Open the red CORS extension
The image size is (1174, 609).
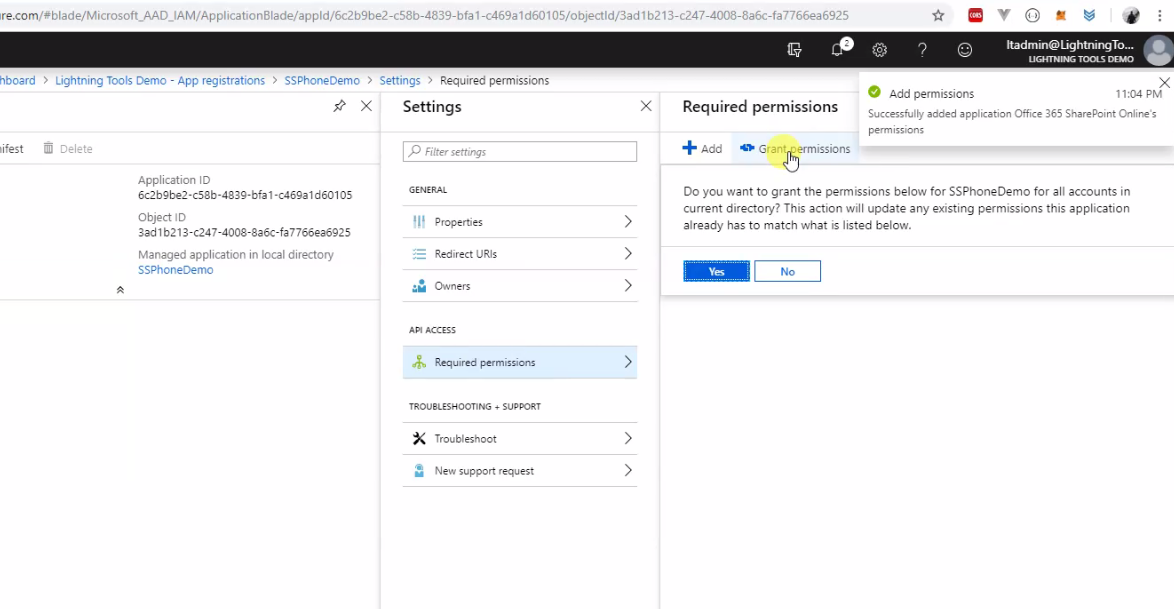tap(975, 15)
